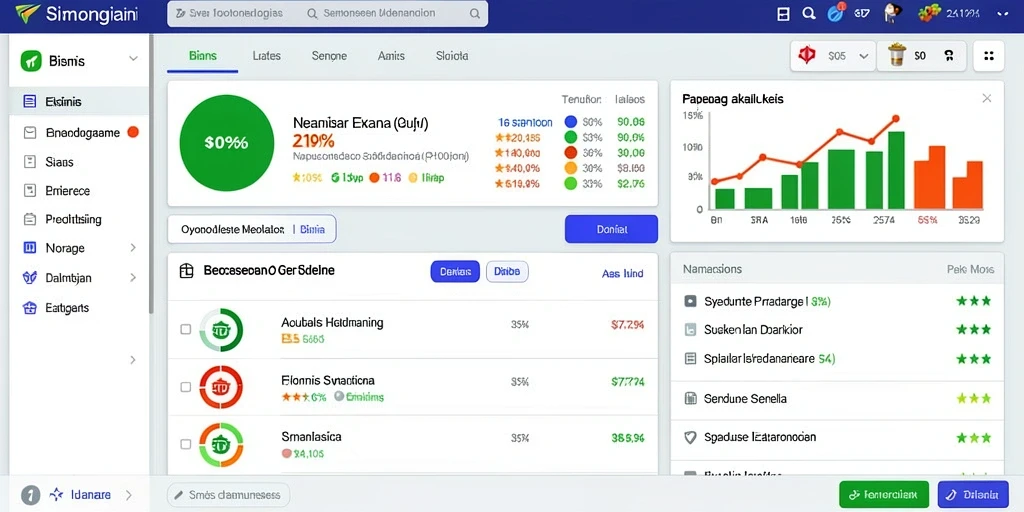Open the S05 dropdown with red icon
The image size is (1024, 512).
click(x=833, y=56)
